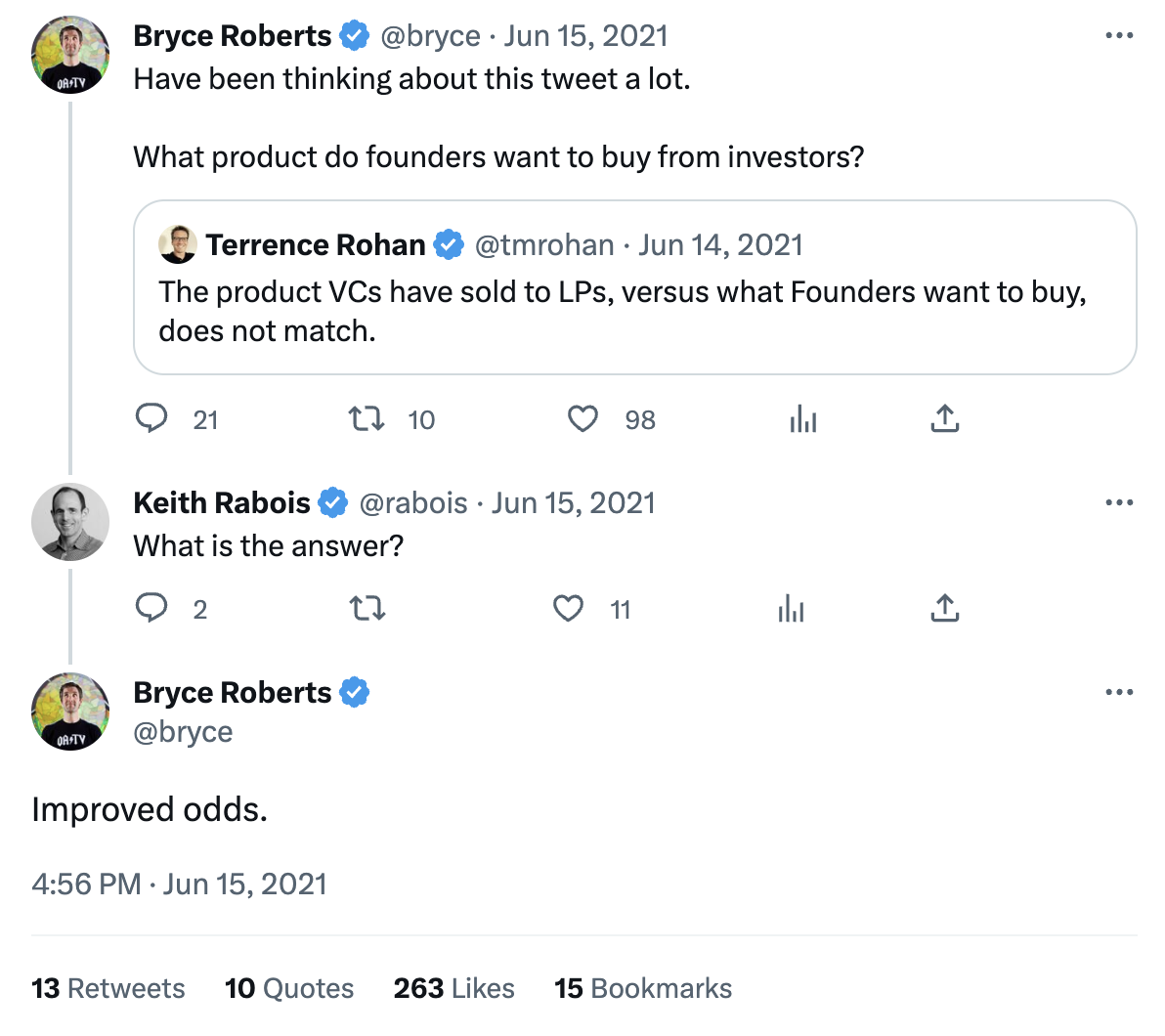
Task: Reply to Bryce Roberts' first tweet
Action: tap(151, 419)
